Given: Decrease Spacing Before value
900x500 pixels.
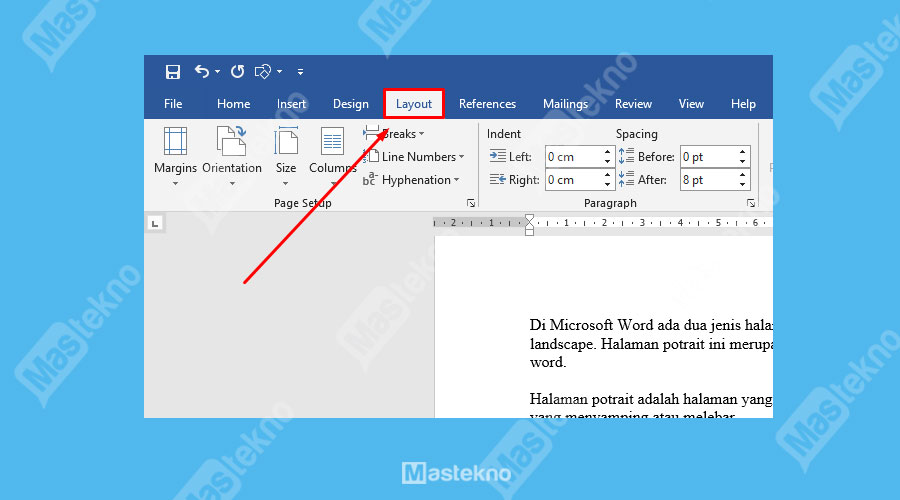Looking at the screenshot, I should pyautogui.click(x=743, y=161).
